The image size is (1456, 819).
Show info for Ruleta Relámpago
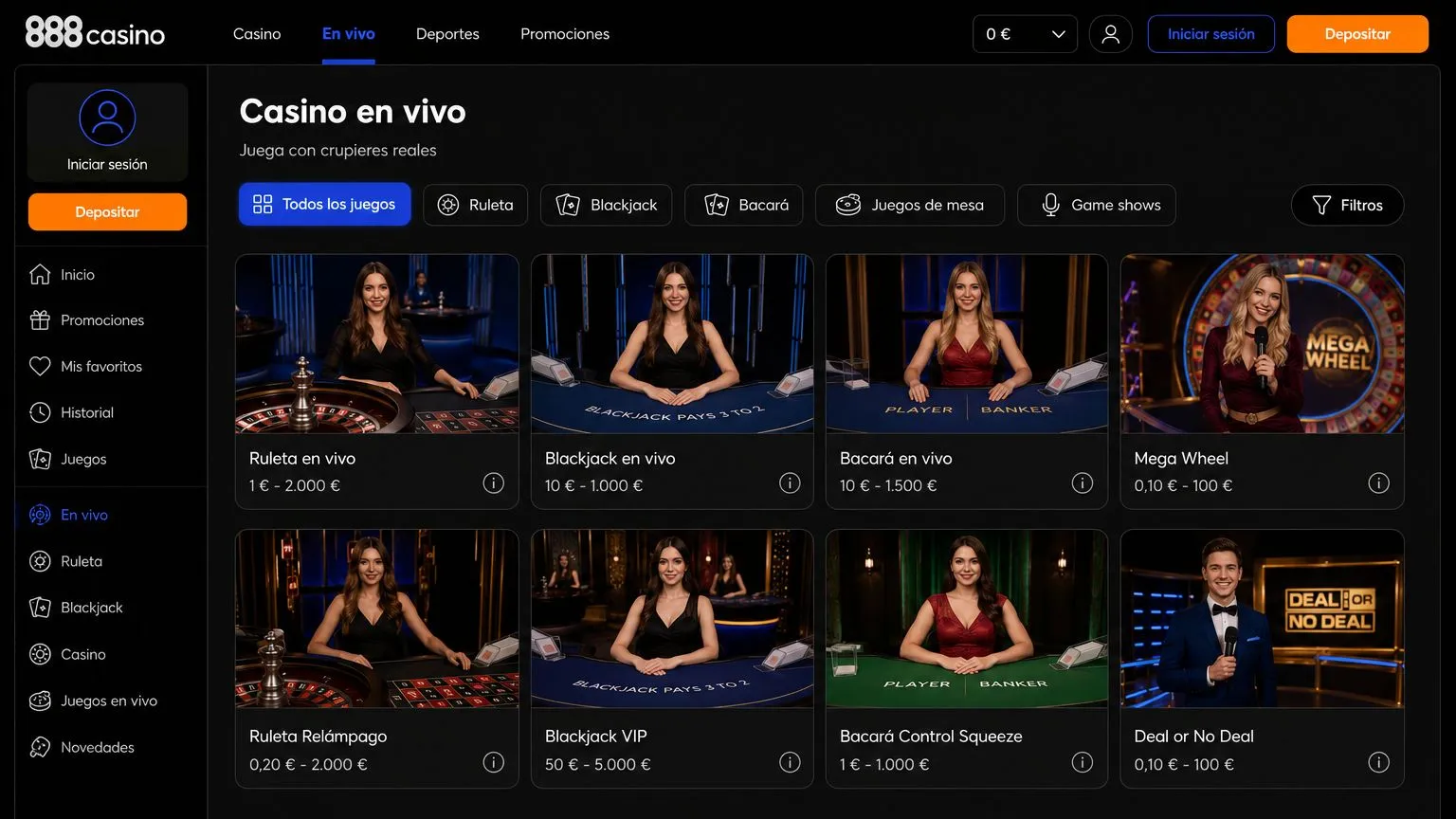point(494,762)
